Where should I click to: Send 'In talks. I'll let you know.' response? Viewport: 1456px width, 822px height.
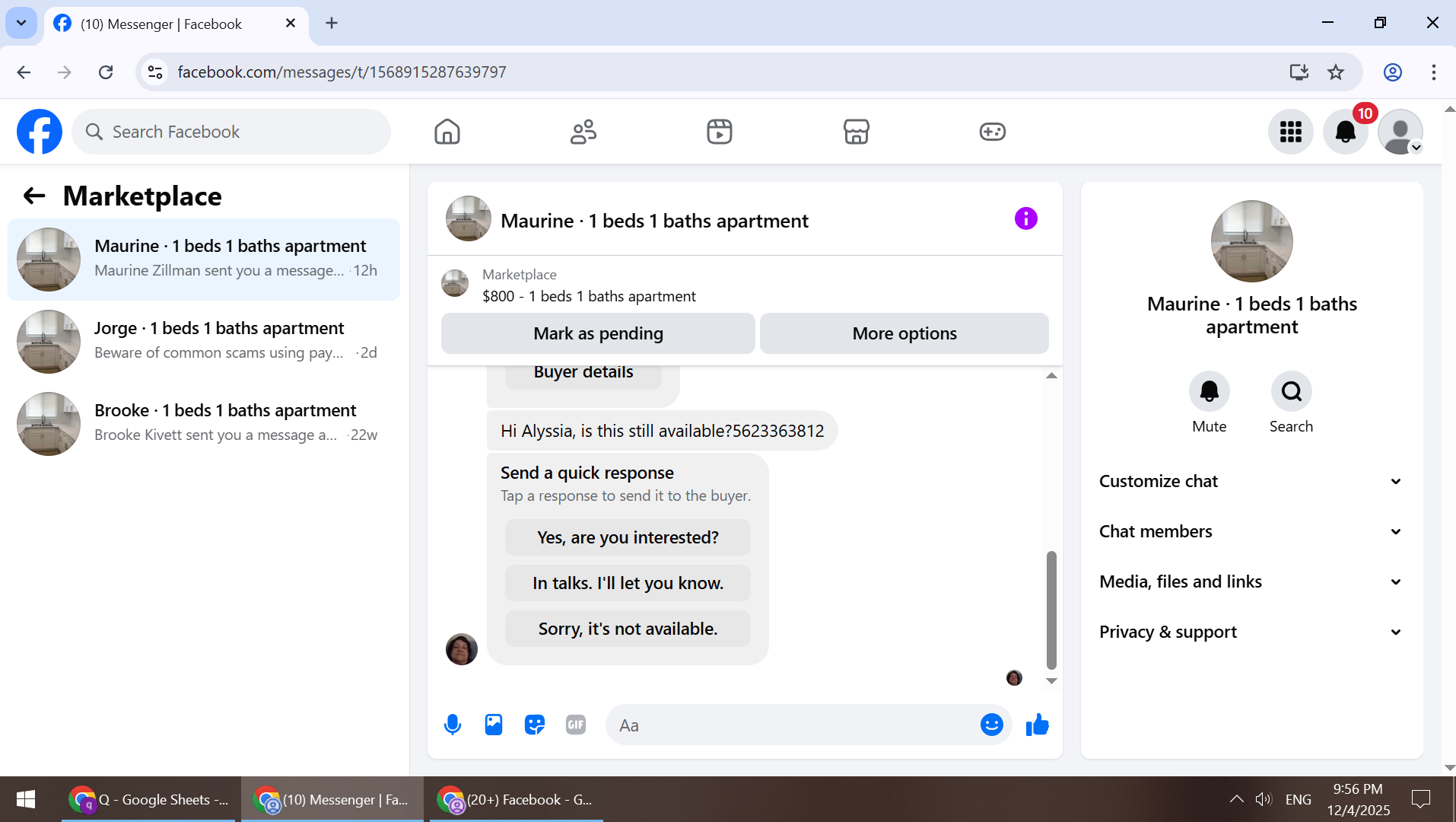628,583
